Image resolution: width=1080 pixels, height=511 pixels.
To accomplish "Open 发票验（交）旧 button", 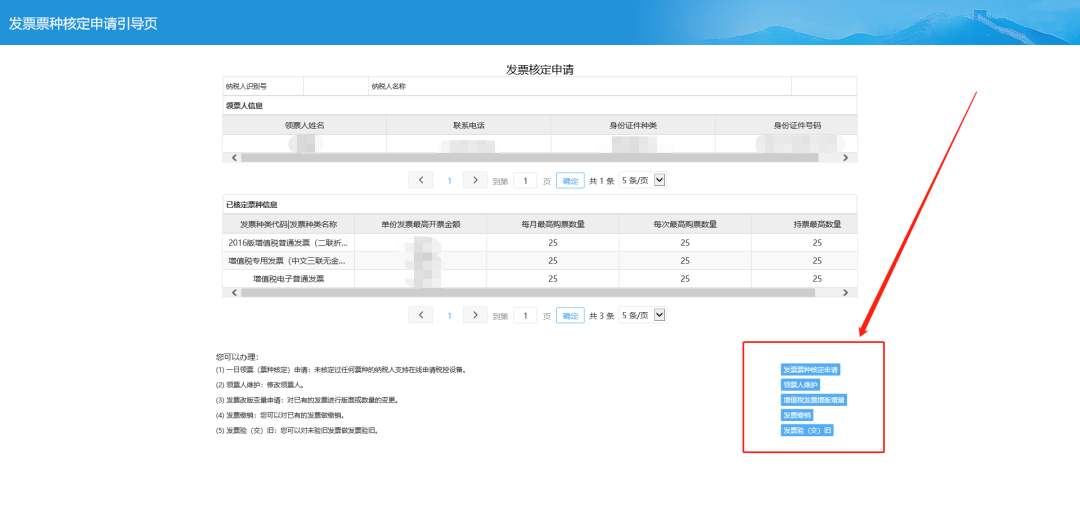I will (807, 430).
